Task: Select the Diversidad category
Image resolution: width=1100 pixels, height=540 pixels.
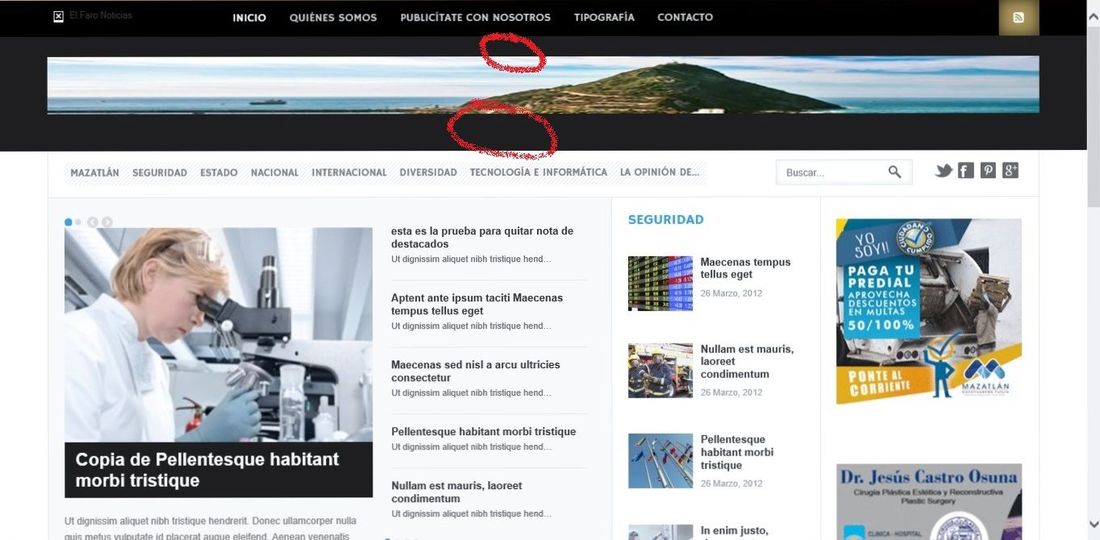Action: click(428, 173)
